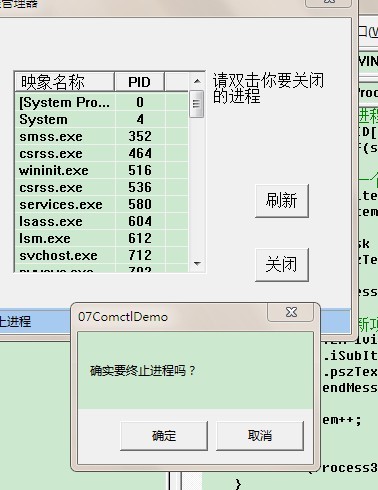378x490 pixels.
Task: Click PID value 516
Action: [x=140, y=170]
